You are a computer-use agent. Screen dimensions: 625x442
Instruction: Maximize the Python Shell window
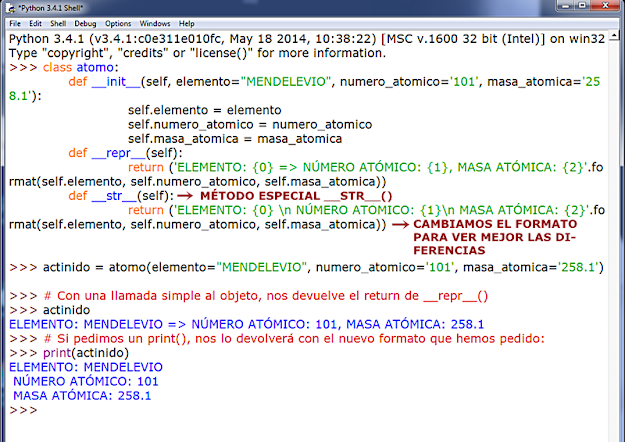tap(583, 5)
